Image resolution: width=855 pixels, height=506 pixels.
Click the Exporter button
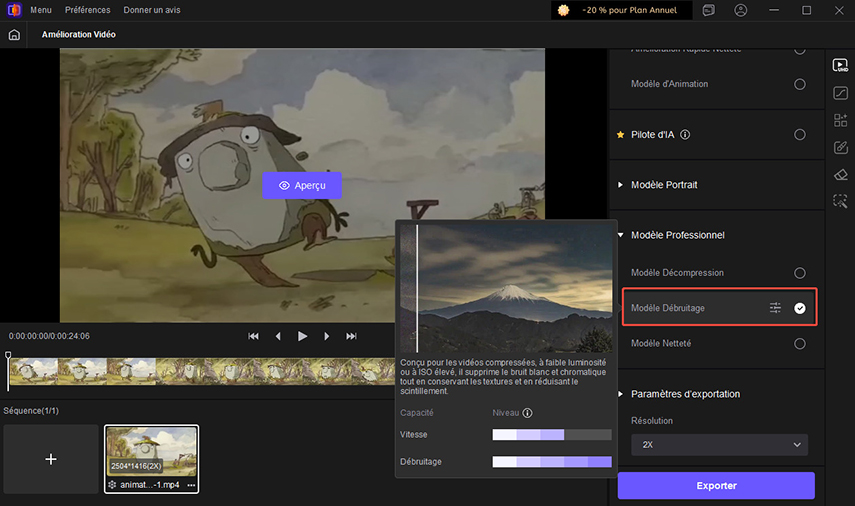[716, 486]
